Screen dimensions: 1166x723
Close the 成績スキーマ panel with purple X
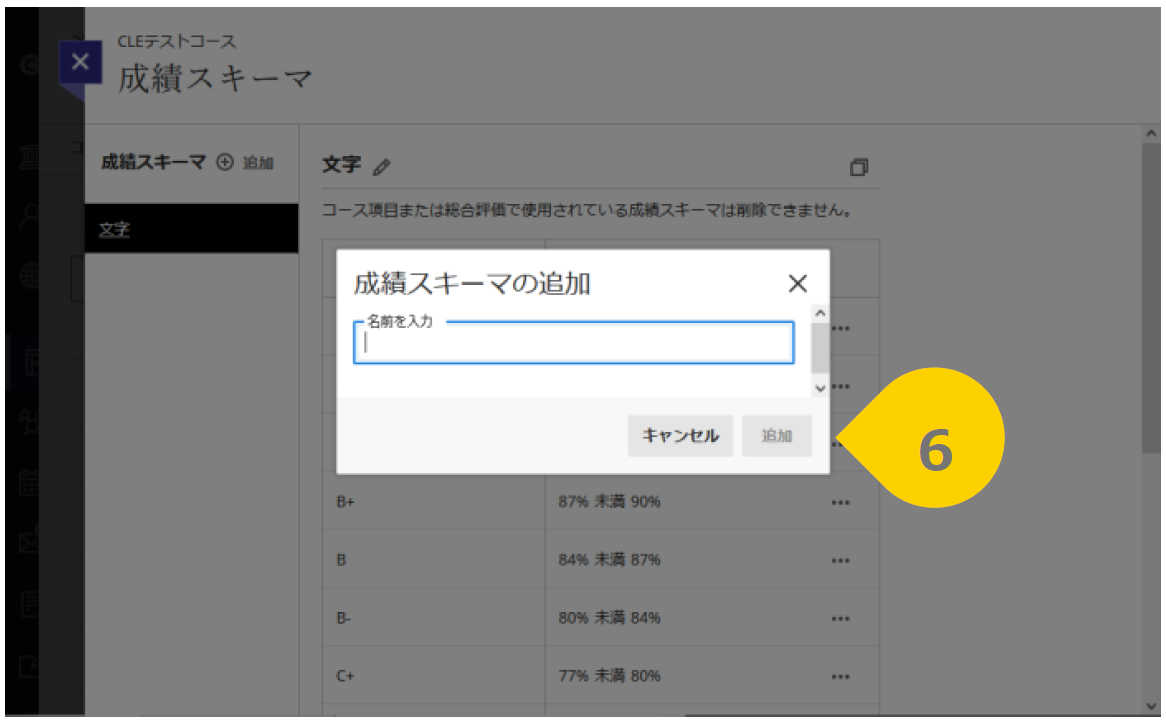80,62
